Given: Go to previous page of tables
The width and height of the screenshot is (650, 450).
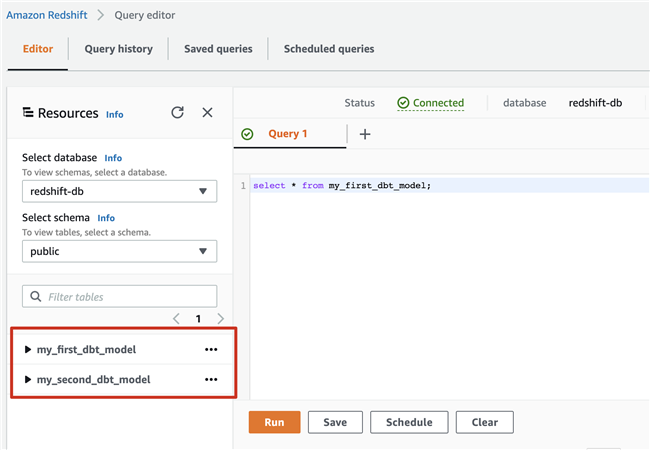Looking at the screenshot, I should (x=176, y=319).
